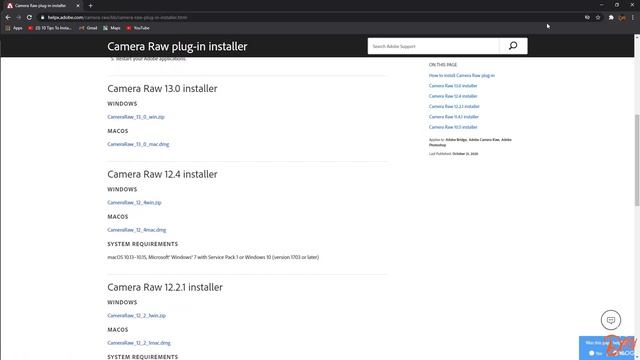
Task: Jump to Camera Raw 11.4.1 installer sidebar link
Action: point(453,117)
